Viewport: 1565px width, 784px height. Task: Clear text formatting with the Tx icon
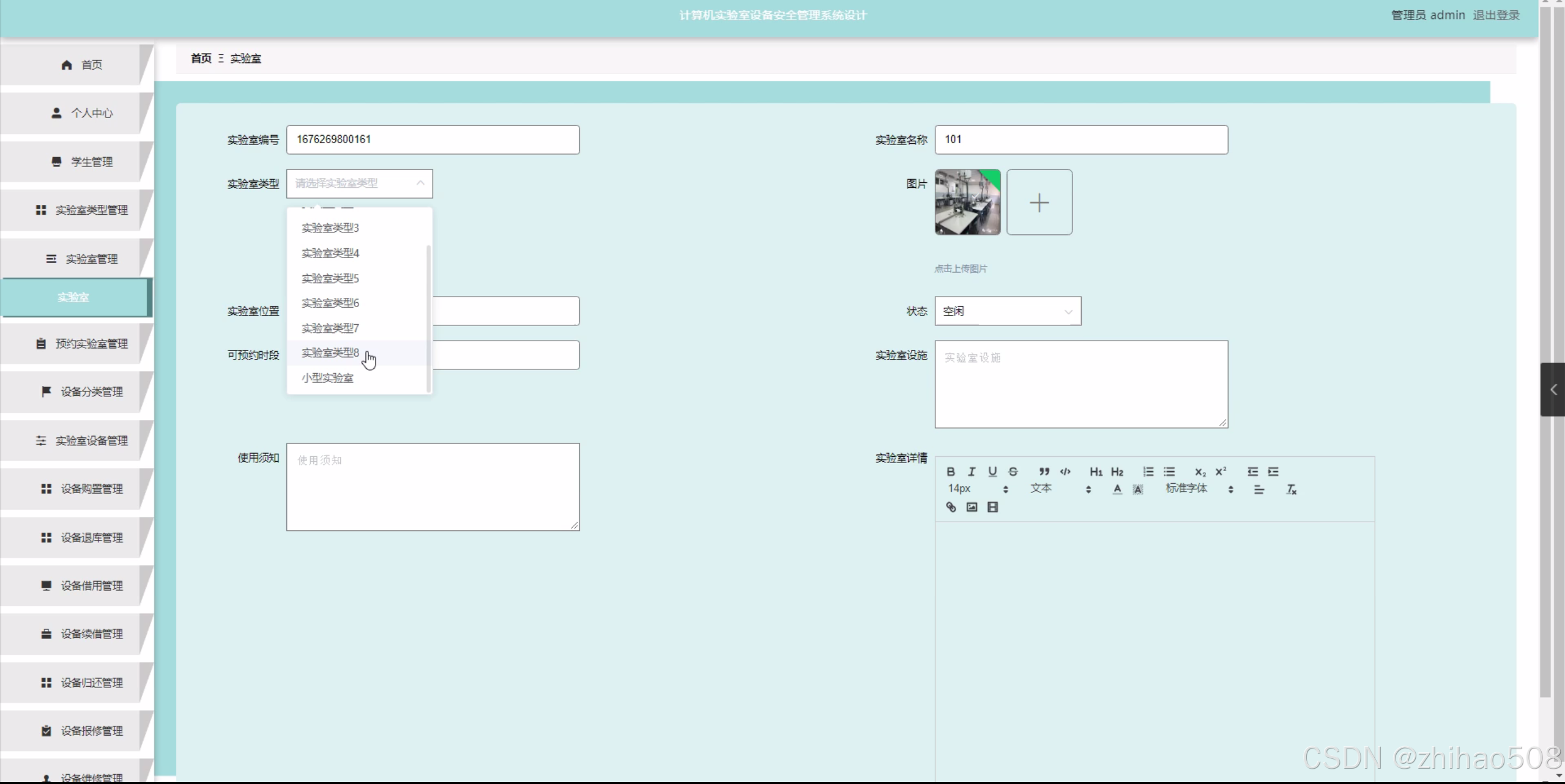[1291, 489]
